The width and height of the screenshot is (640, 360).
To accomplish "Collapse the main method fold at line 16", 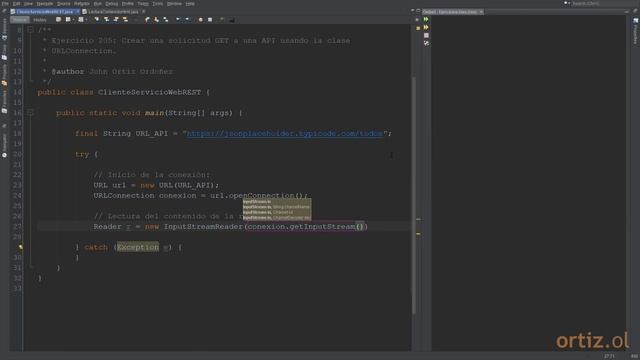I will 30,112.
